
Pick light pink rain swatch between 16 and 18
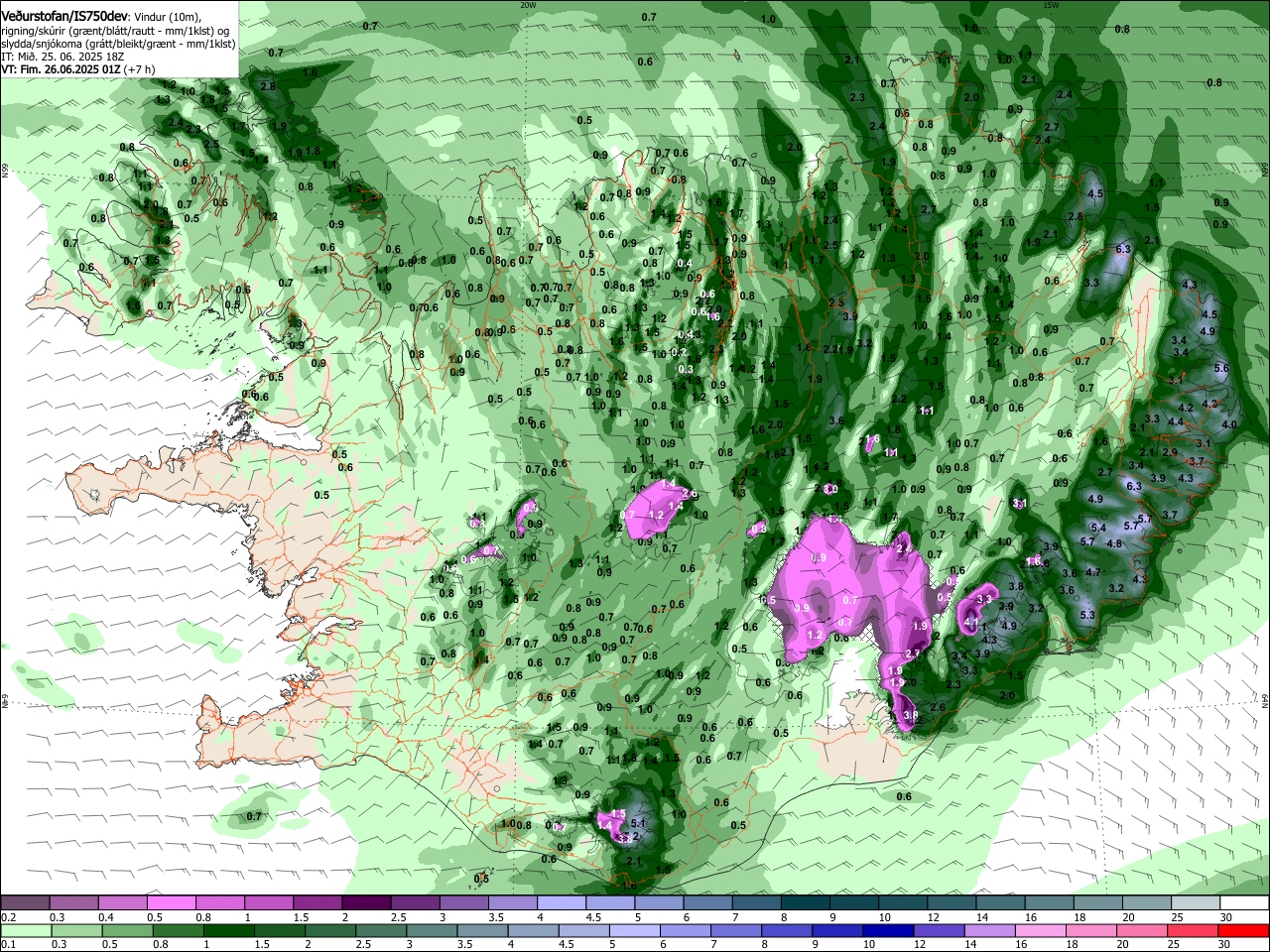(x=1043, y=931)
